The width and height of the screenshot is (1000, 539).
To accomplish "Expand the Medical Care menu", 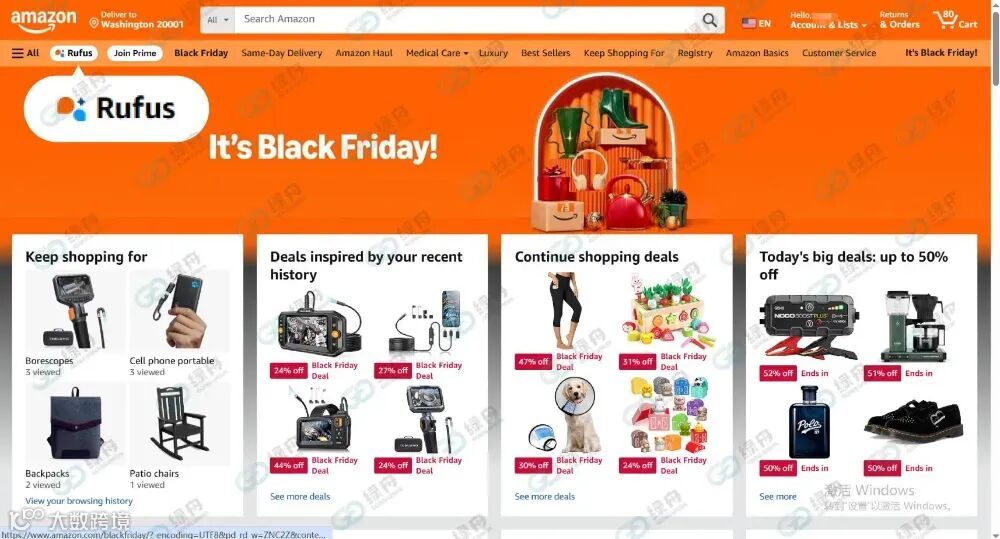I will tap(437, 53).
